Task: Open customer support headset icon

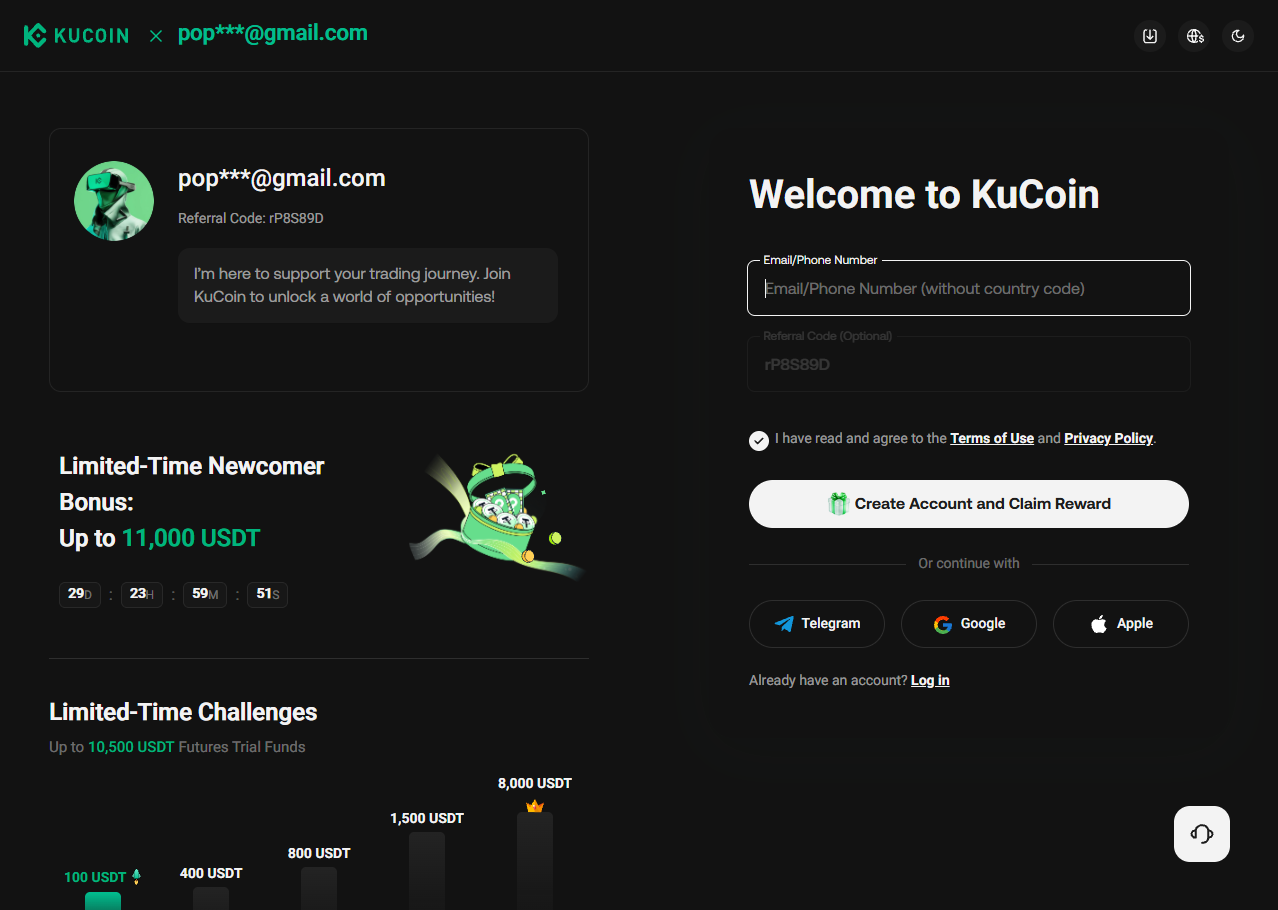Action: 1201,833
